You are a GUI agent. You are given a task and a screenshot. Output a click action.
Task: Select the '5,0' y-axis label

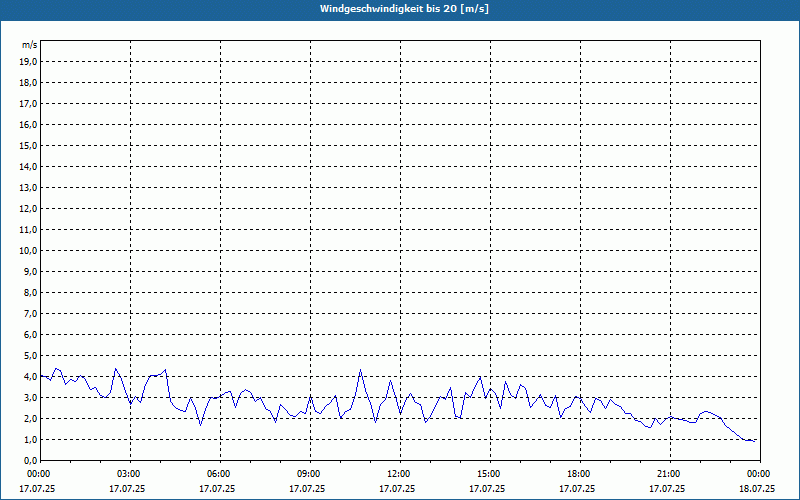point(31,355)
